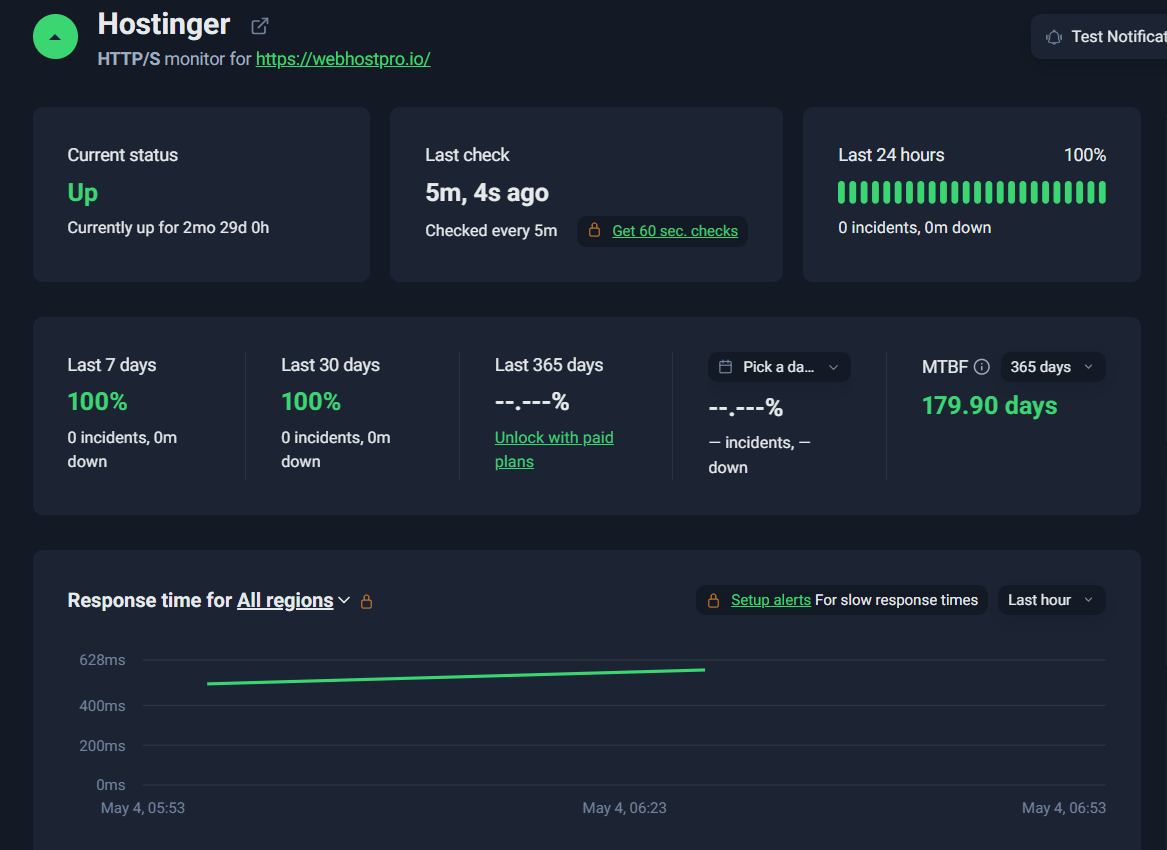Open Last hour range dropdown

point(1051,600)
